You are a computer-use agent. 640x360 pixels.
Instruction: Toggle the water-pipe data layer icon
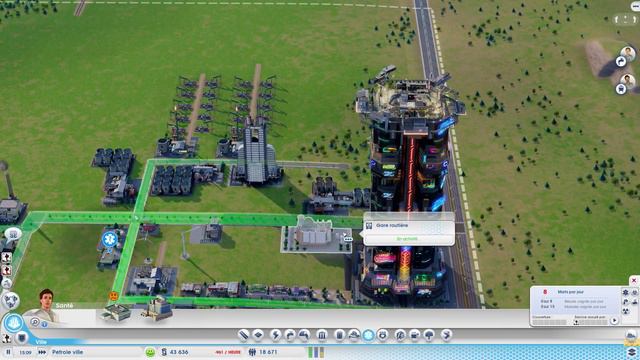626,302
